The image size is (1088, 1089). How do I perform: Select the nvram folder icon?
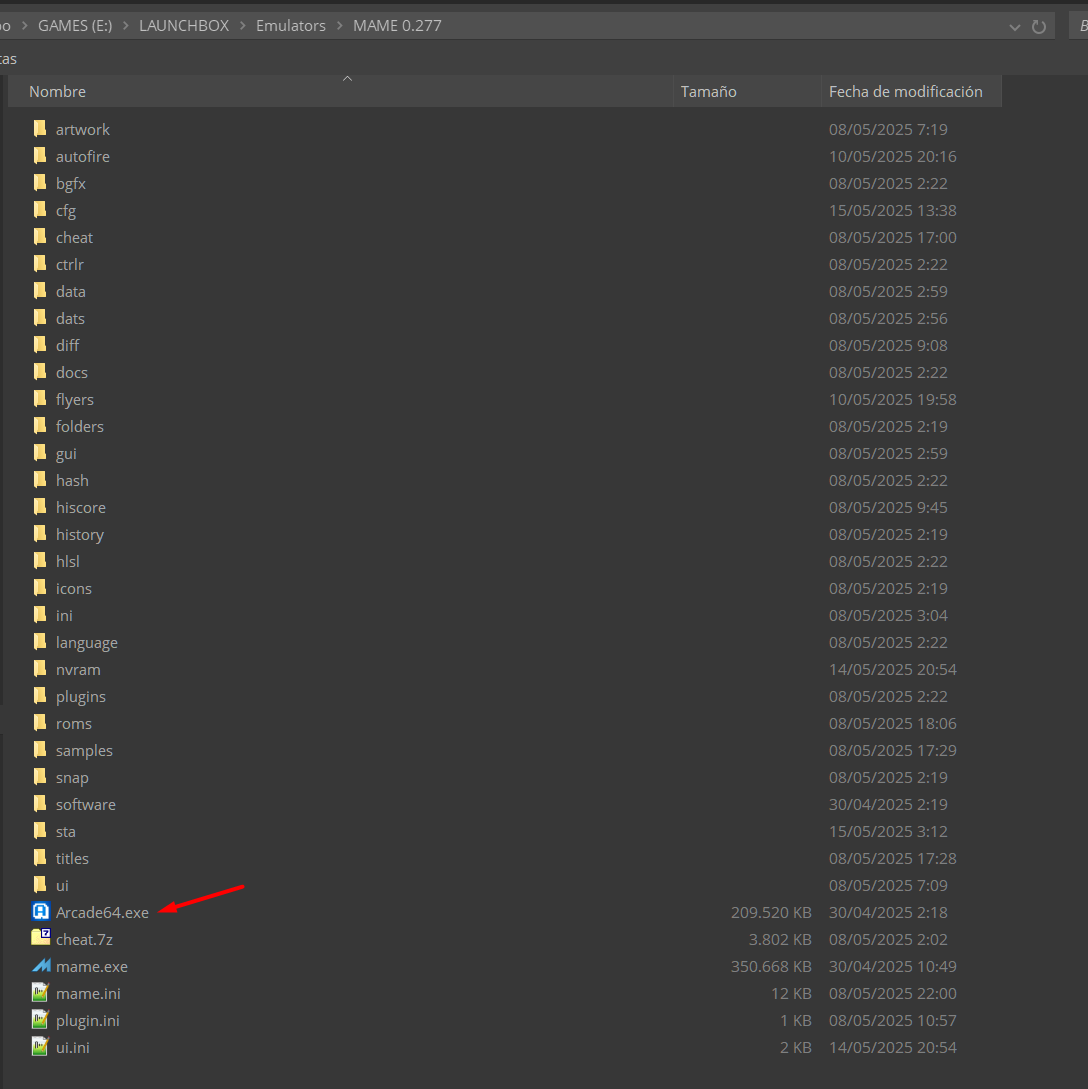[40, 669]
